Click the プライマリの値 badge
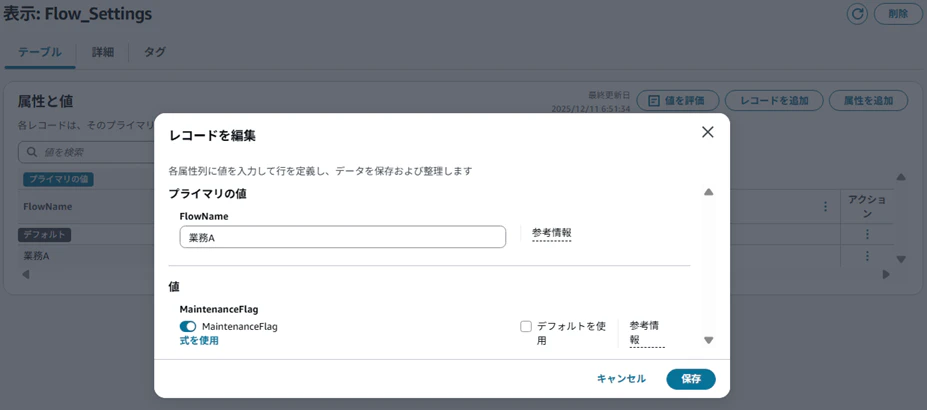The image size is (927, 410). (59, 180)
